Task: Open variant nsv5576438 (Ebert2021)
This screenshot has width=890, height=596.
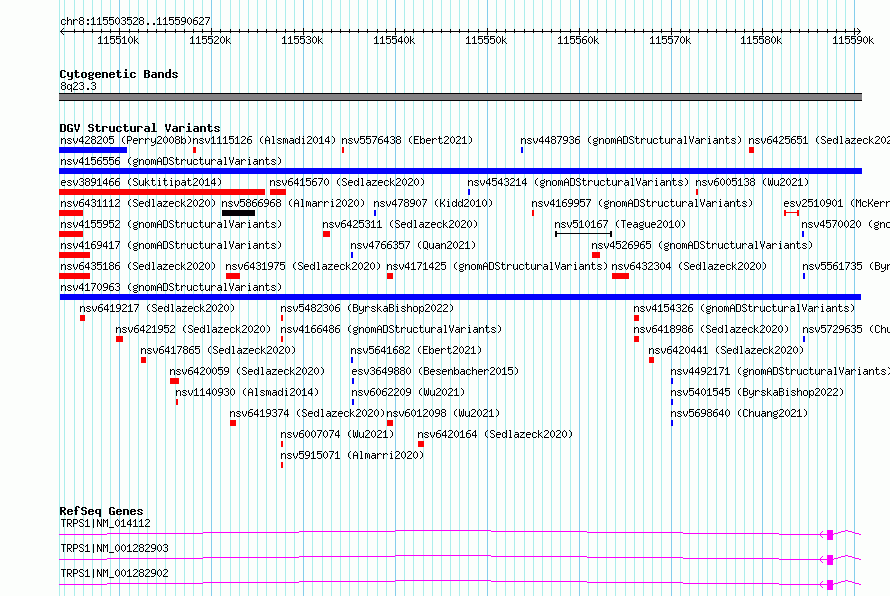Action: coord(407,140)
